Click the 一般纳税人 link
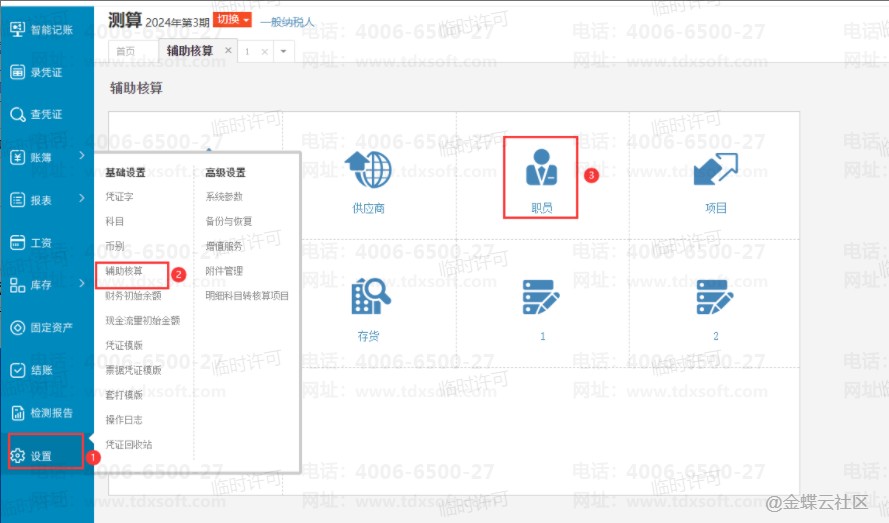 click(x=286, y=21)
